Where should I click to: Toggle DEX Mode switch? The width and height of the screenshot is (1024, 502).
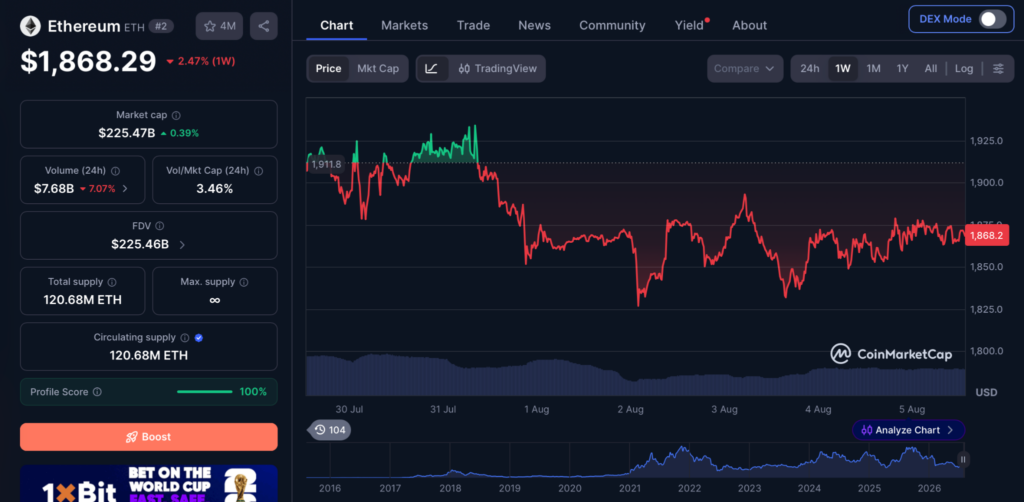coord(993,19)
